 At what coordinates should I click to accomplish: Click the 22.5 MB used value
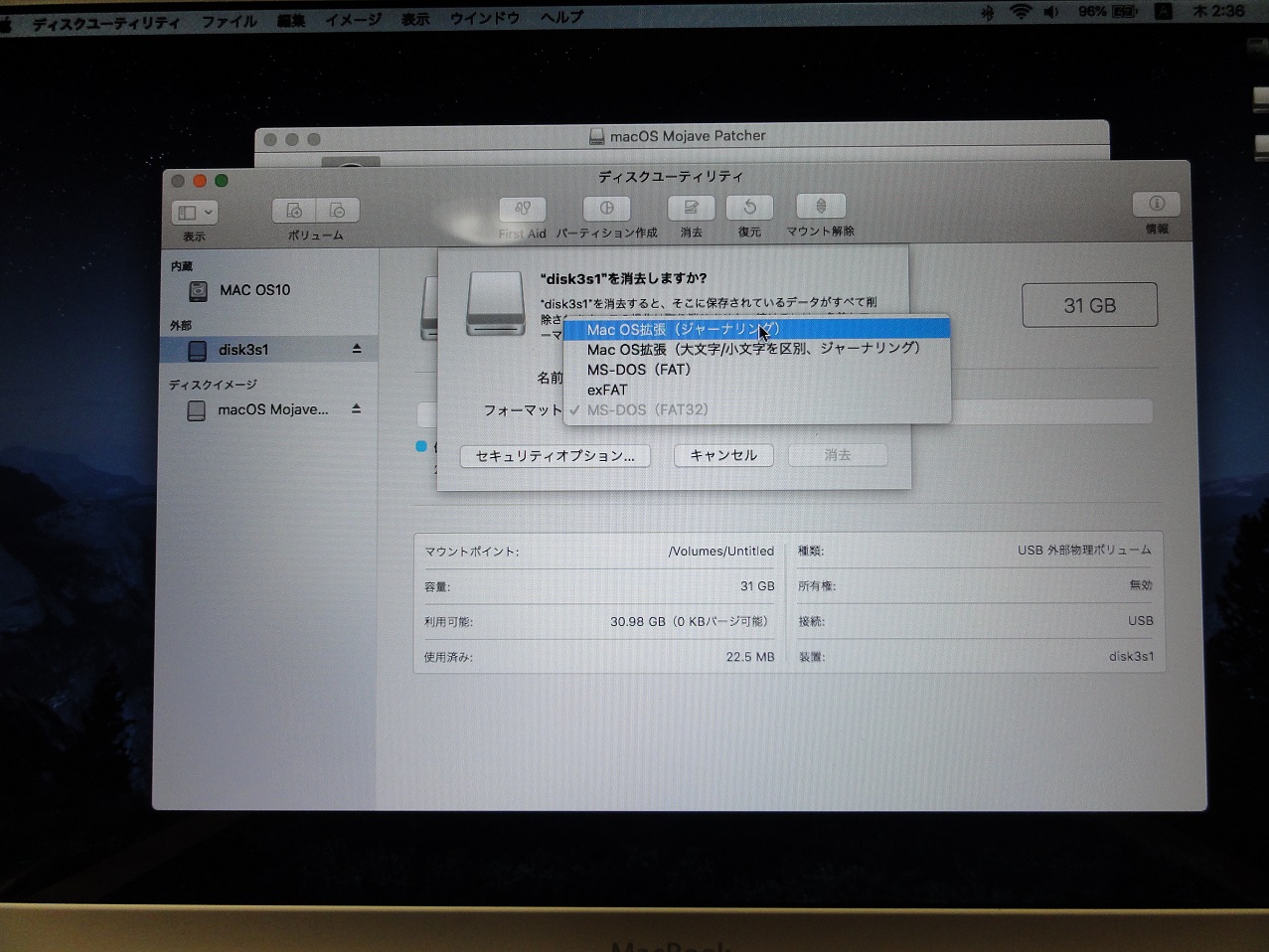click(x=750, y=657)
